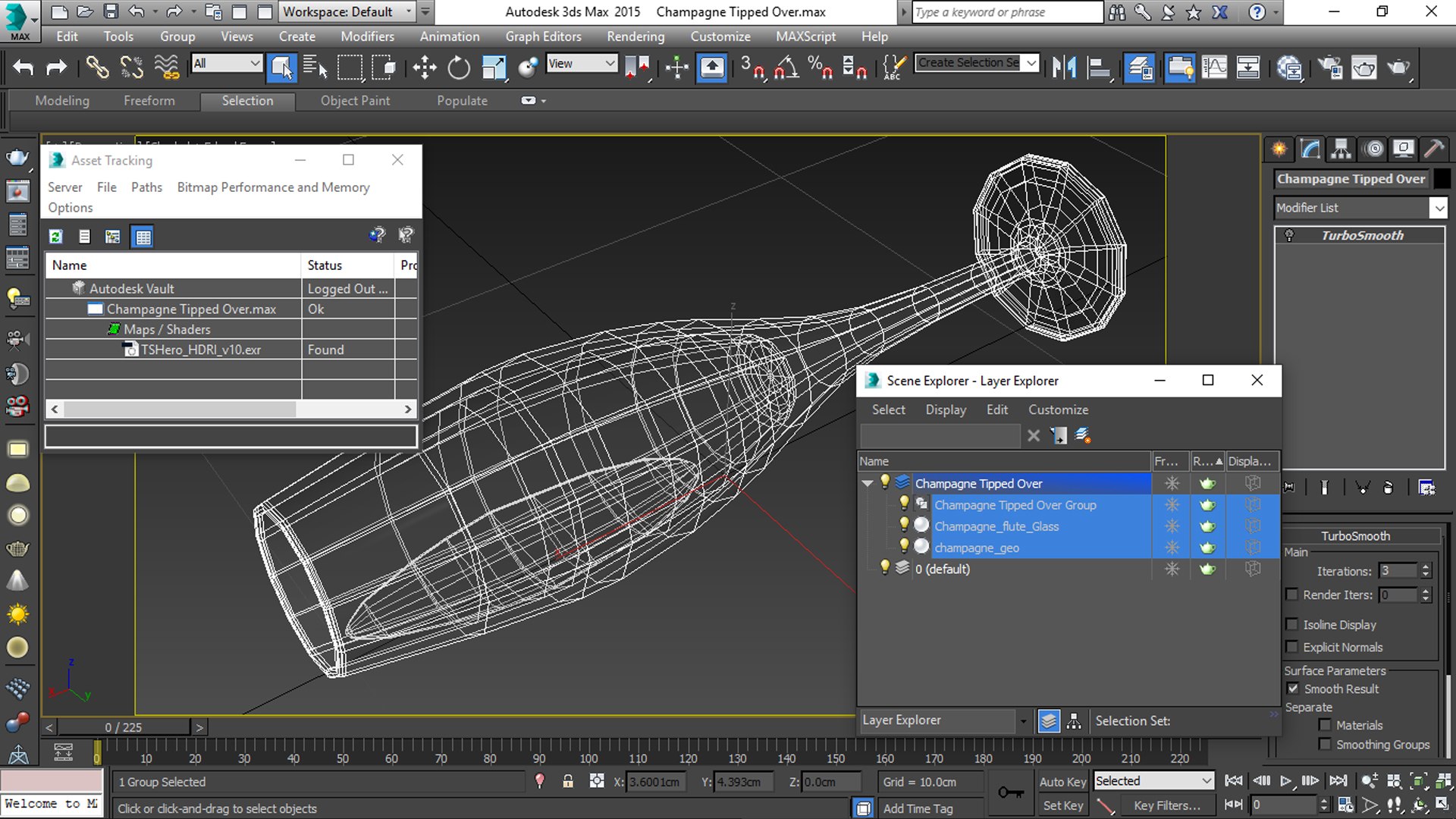Open Render Setup from the toolbar
This screenshot has height=819, width=1456.
coord(1330,67)
